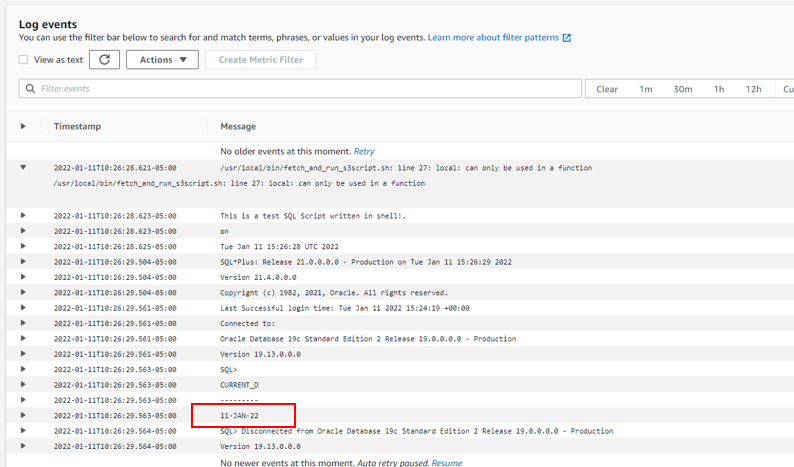Expand the 'SQL>' prompt log row
Viewport: 794px width, 467px height.
point(23,369)
